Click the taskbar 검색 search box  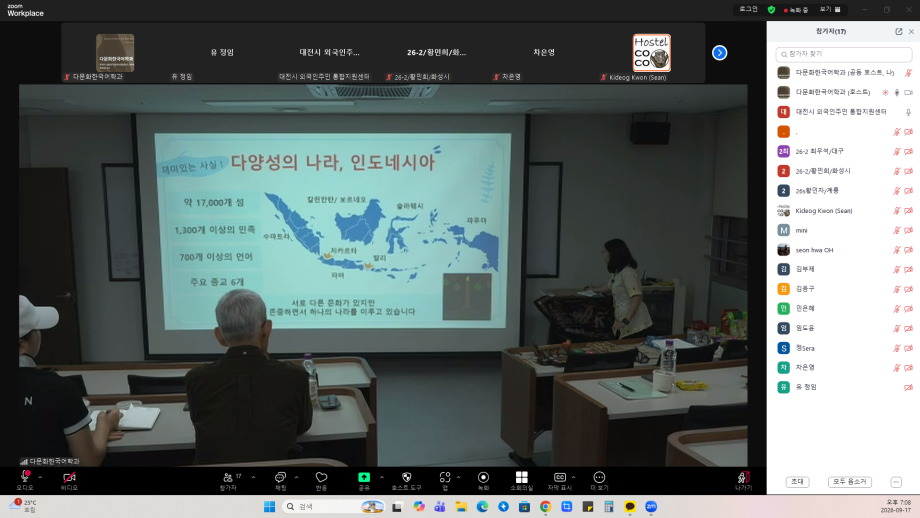pyautogui.click(x=333, y=507)
